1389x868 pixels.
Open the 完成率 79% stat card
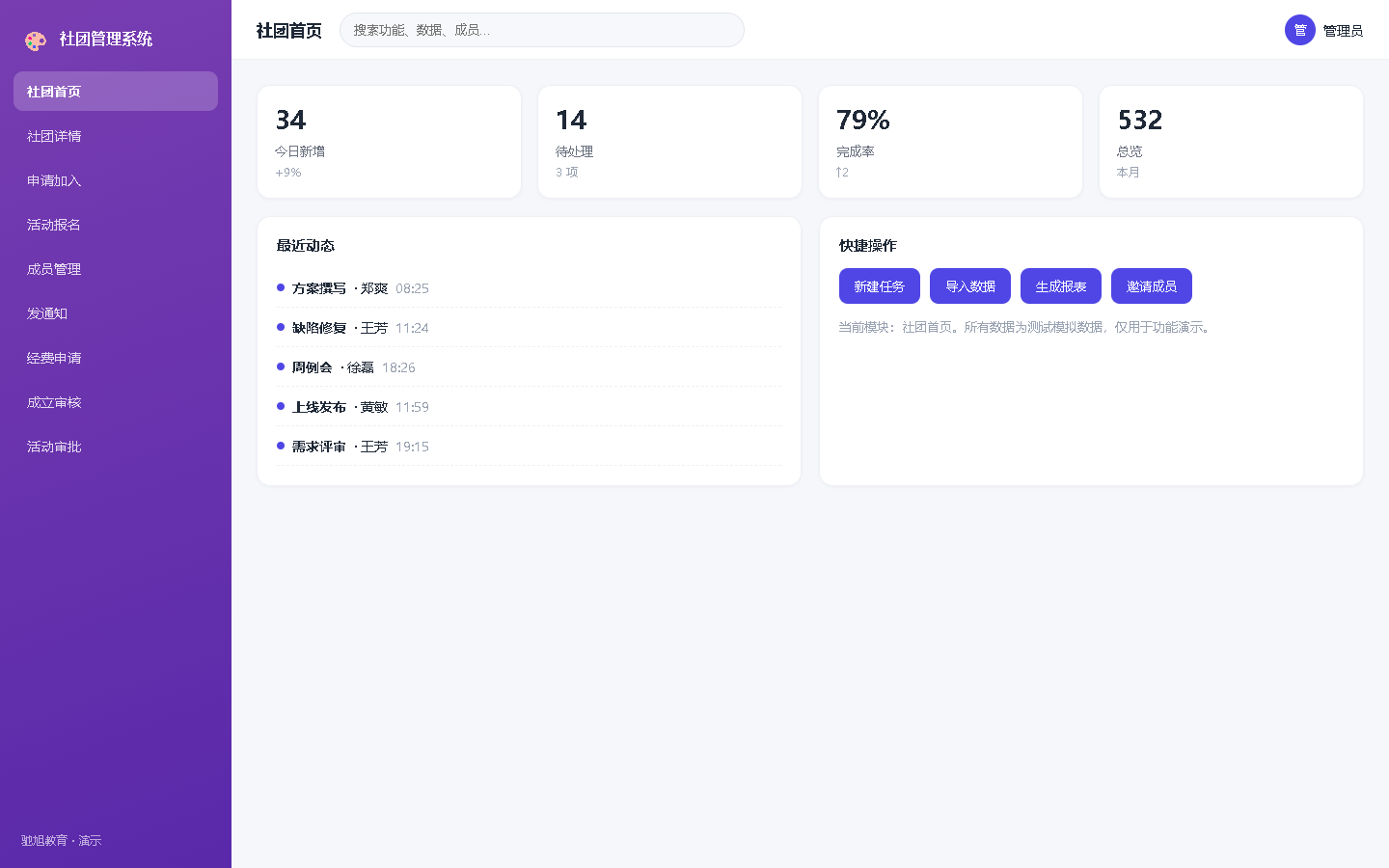950,142
